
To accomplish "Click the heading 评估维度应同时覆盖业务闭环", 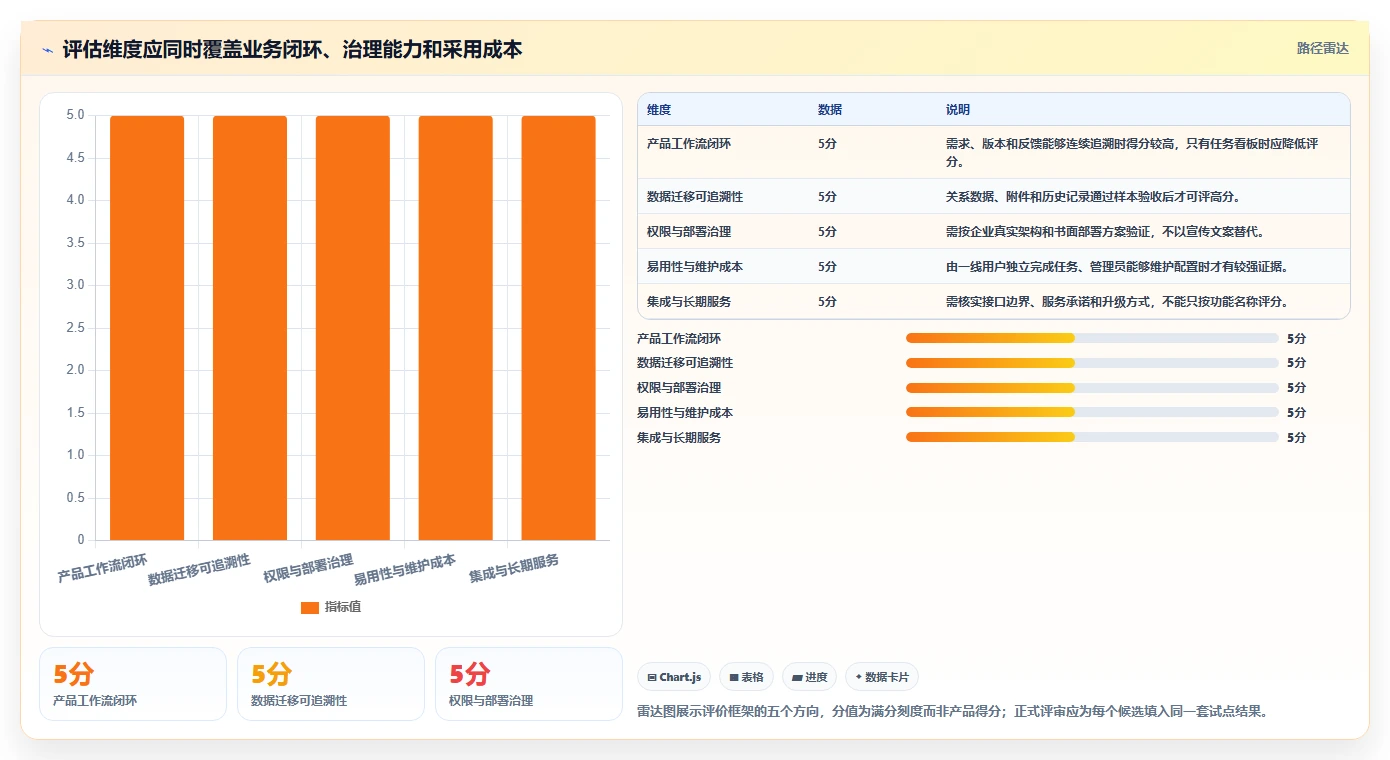I will click(x=292, y=49).
